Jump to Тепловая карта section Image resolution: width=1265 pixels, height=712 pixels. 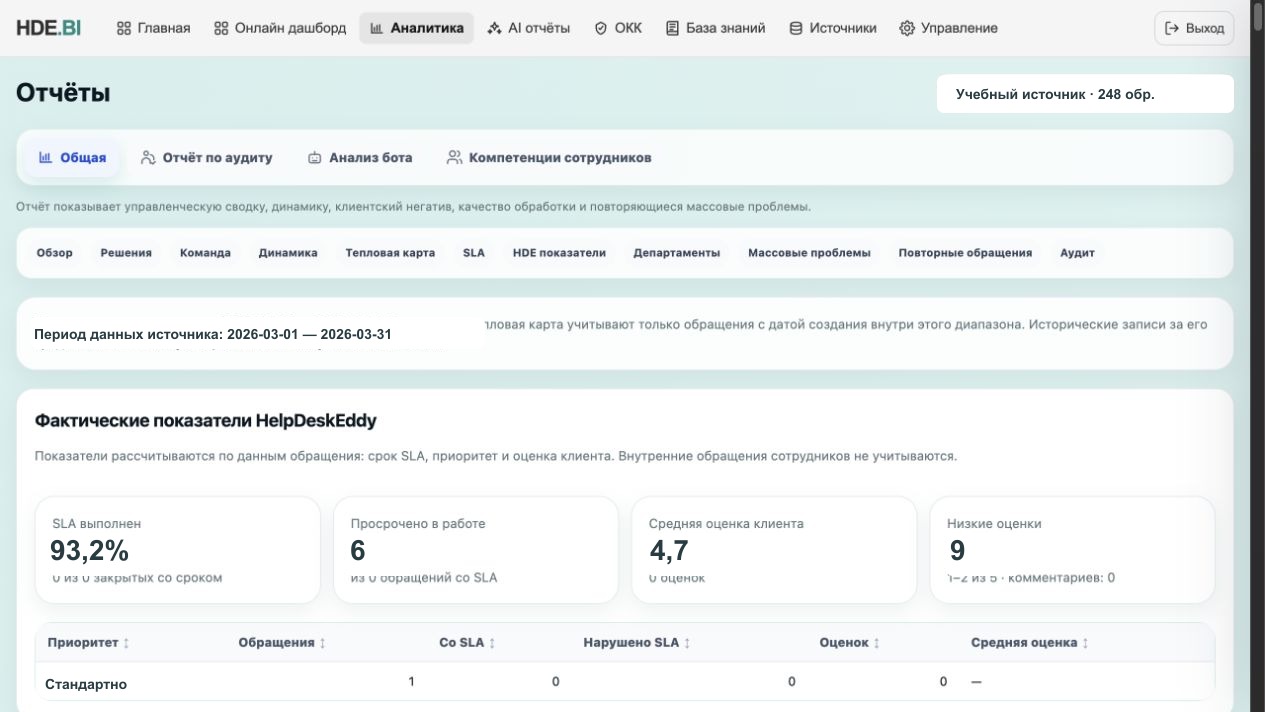390,253
